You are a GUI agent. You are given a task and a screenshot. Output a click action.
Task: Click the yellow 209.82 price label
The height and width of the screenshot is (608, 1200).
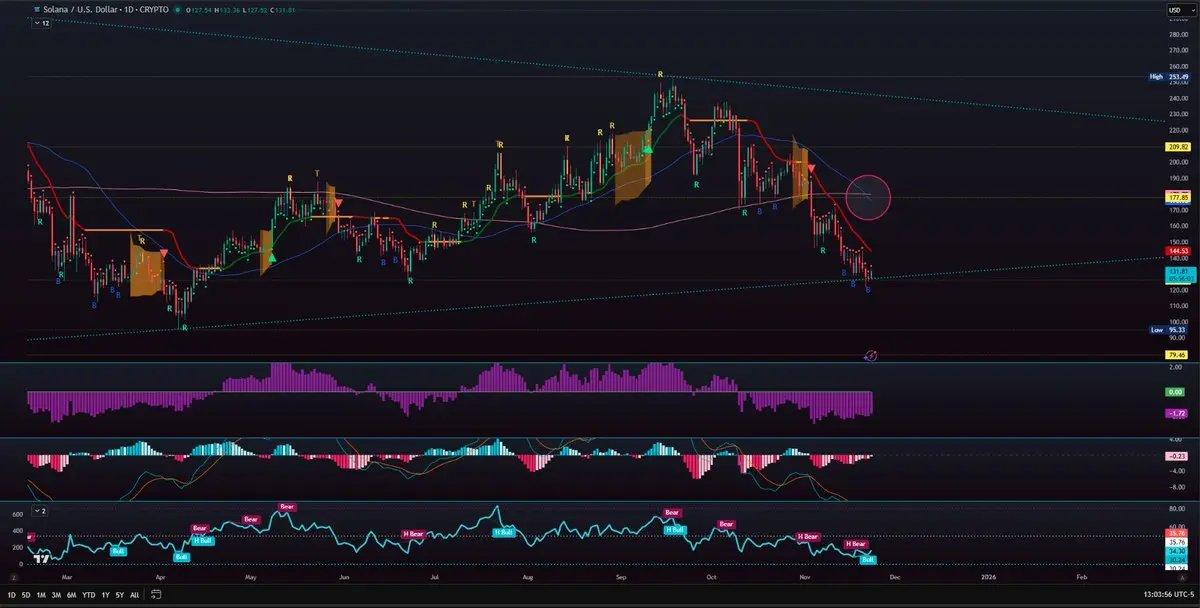[x=1177, y=146]
